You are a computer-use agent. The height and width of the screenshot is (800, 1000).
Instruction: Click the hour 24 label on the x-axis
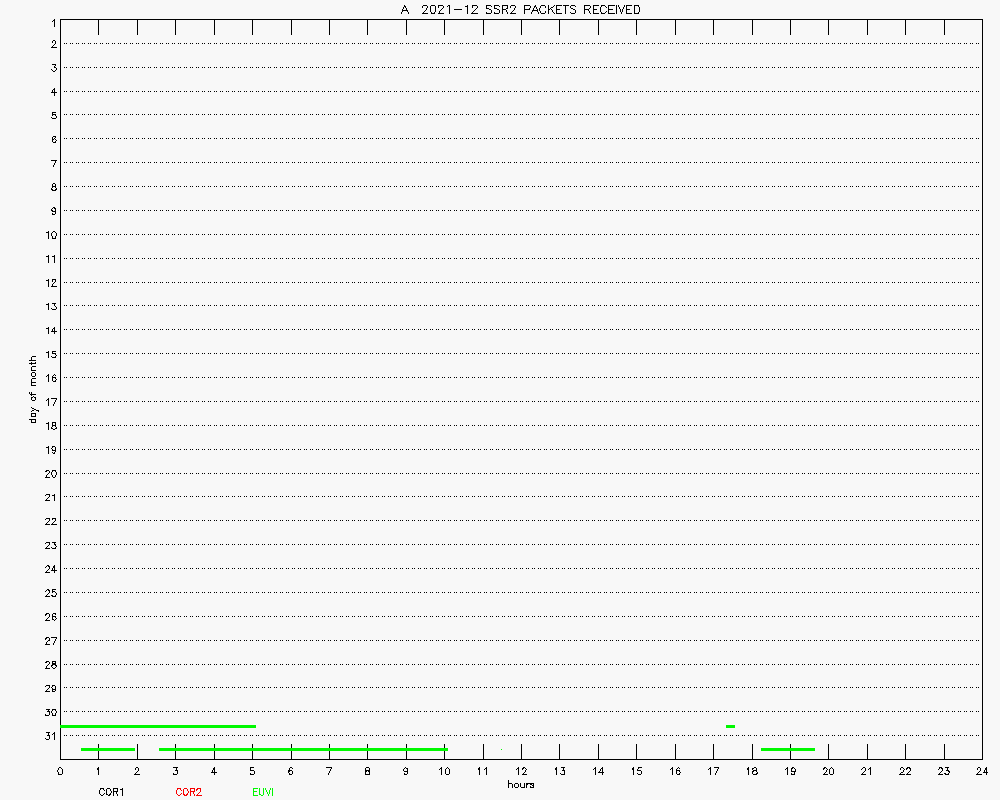pyautogui.click(x=982, y=771)
